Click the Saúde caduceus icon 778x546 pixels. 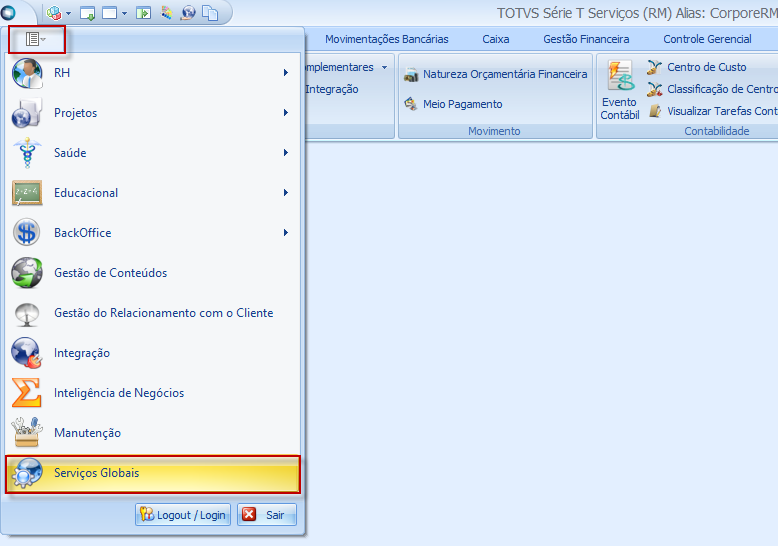(x=27, y=153)
